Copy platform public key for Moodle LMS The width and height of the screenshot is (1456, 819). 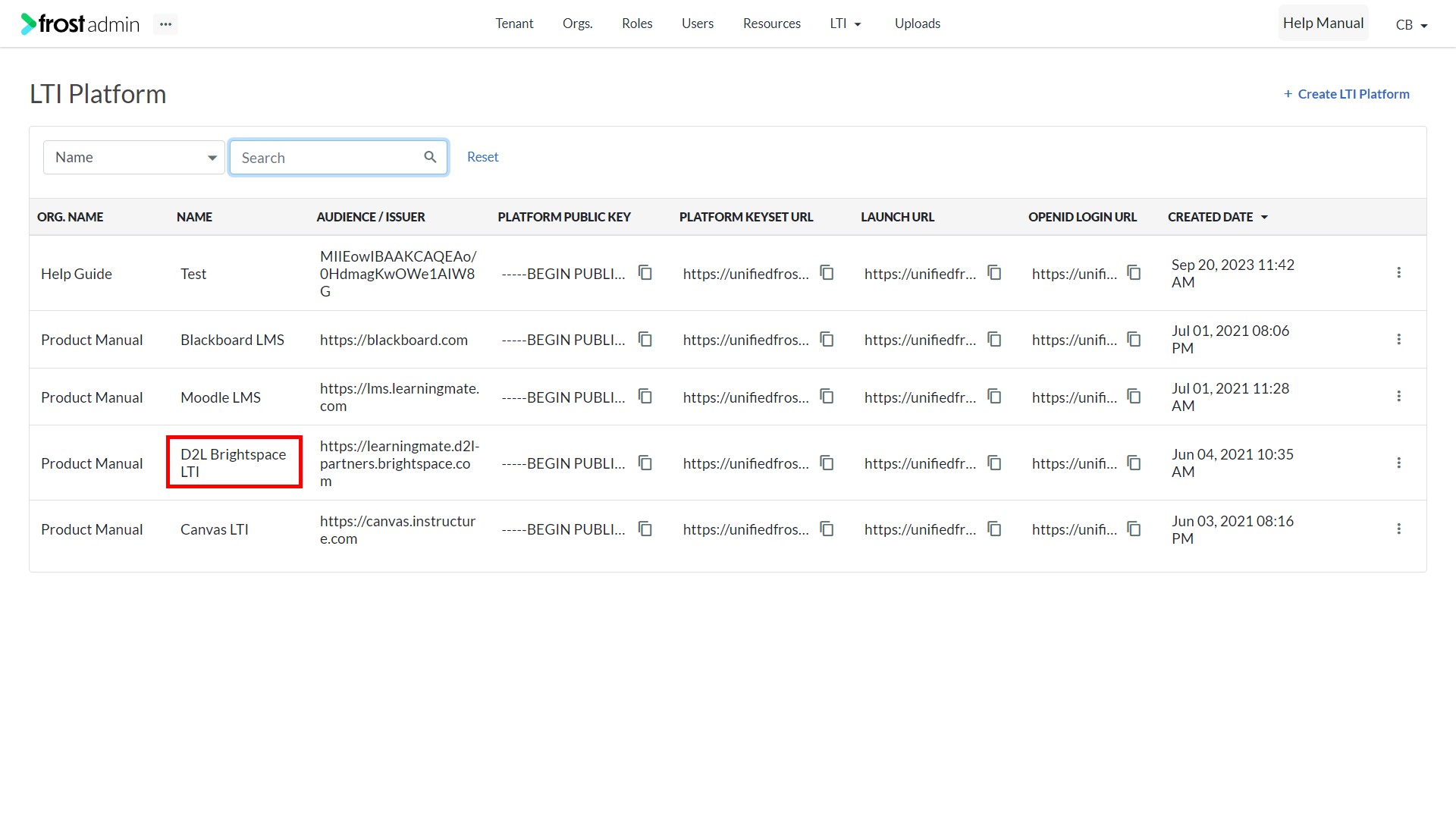click(x=645, y=396)
